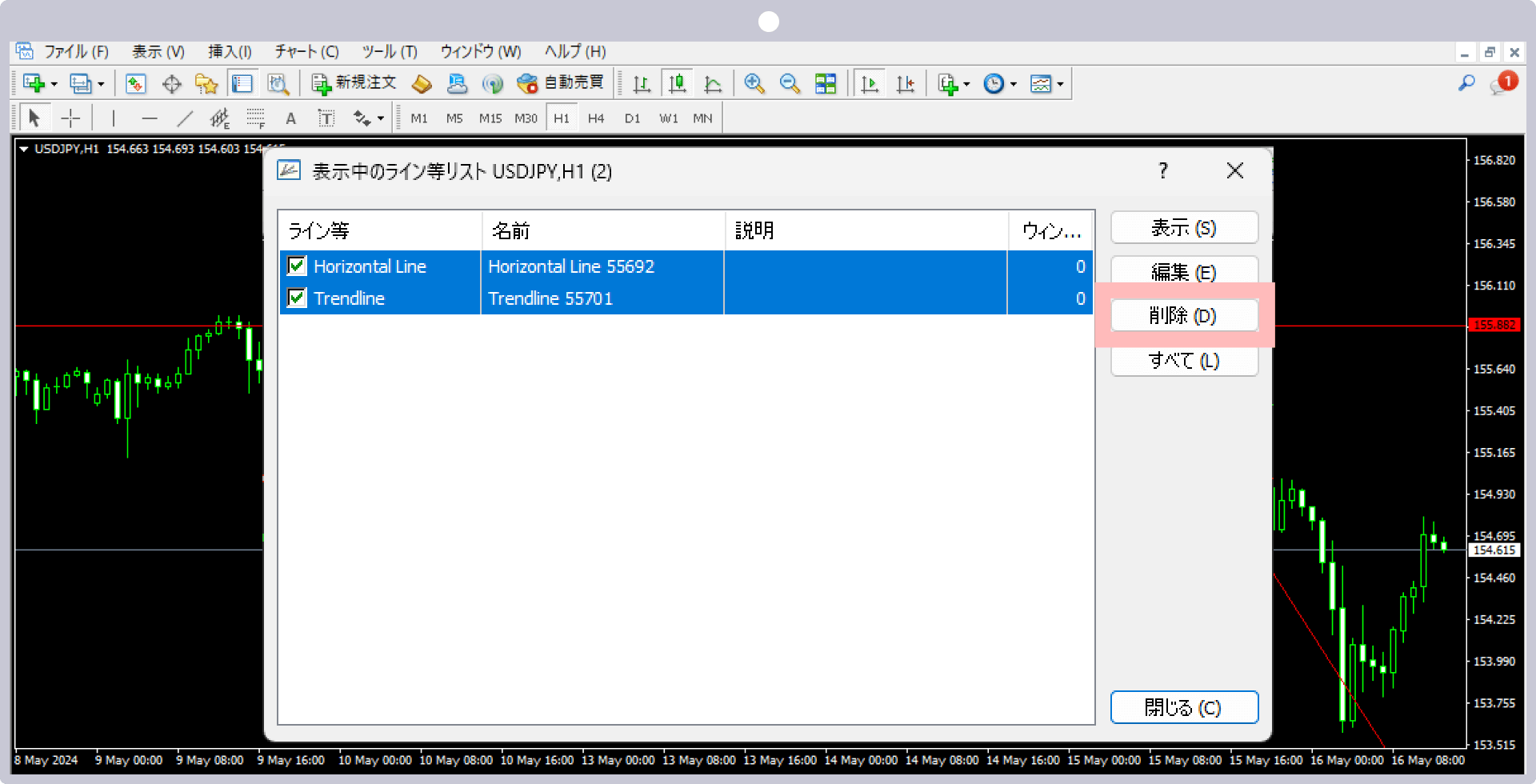Select the text label T tool
Viewport: 1536px width, 784px height.
tap(326, 118)
